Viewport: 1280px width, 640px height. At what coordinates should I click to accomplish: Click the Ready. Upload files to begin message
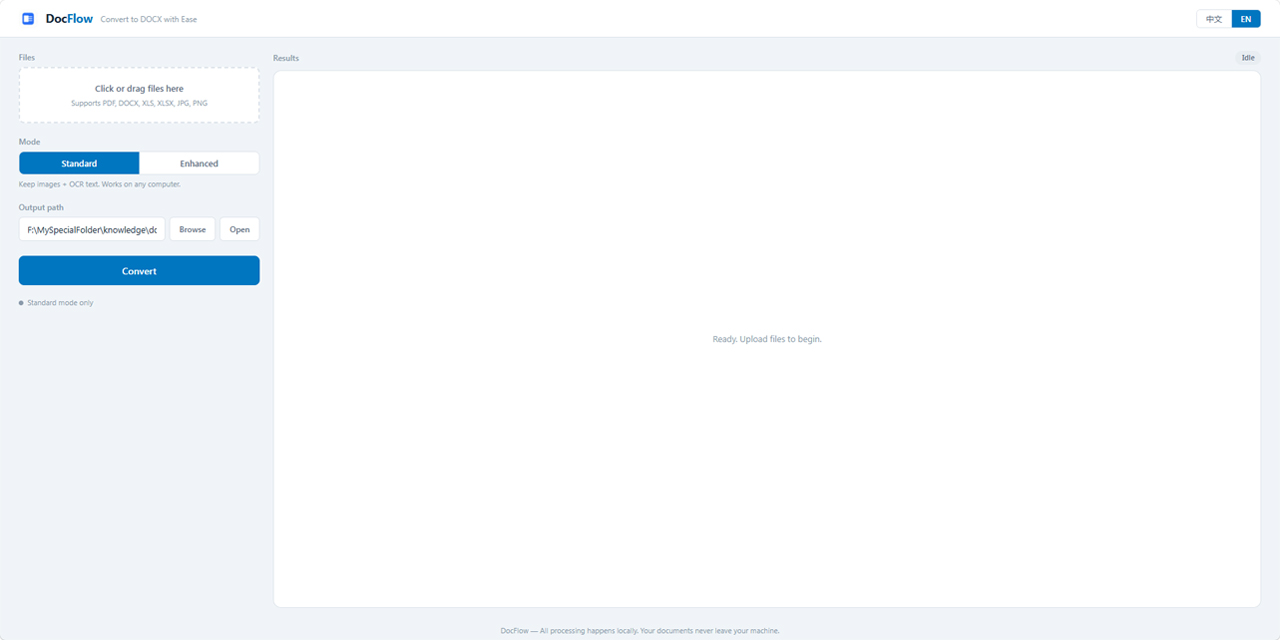pos(767,339)
